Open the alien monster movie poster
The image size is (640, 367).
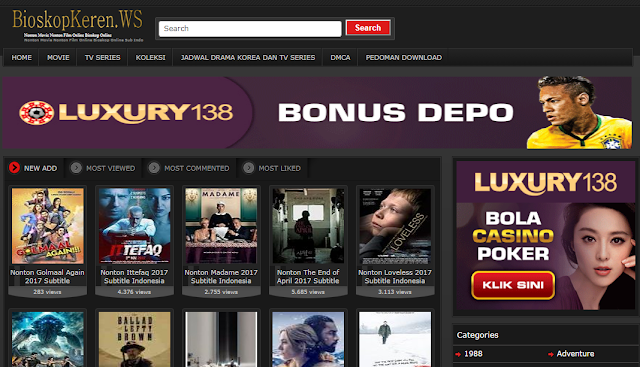coord(48,340)
